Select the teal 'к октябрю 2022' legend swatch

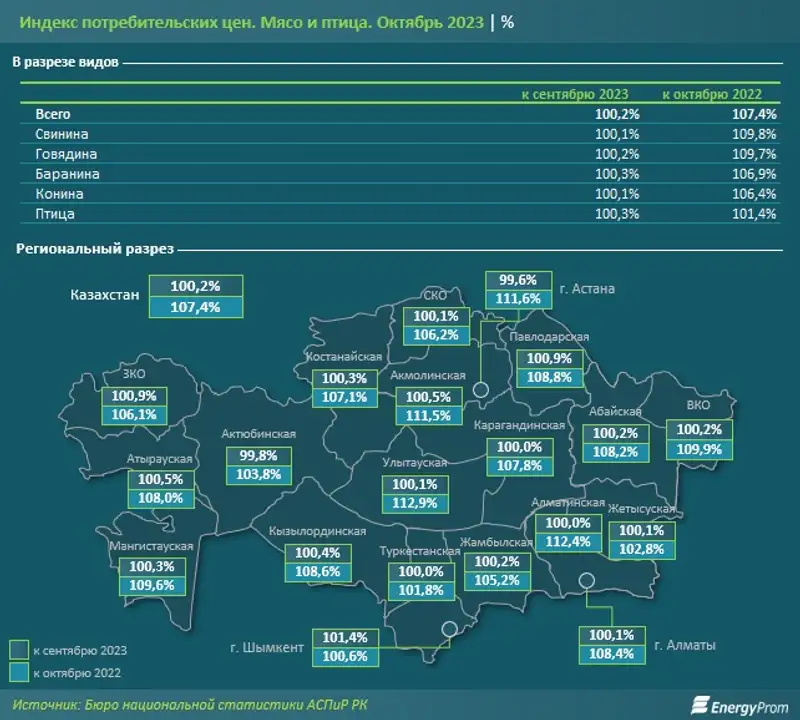pyautogui.click(x=19, y=672)
